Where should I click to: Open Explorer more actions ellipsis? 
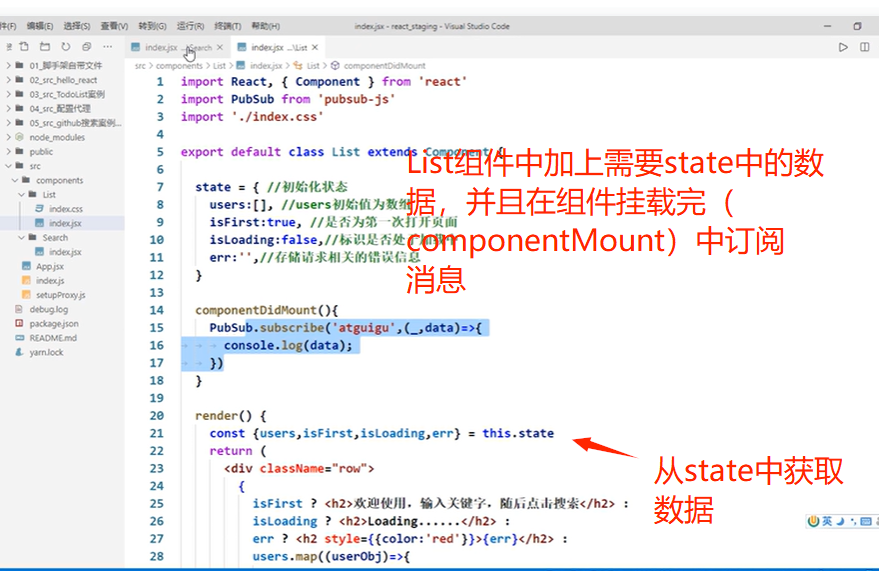point(108,47)
